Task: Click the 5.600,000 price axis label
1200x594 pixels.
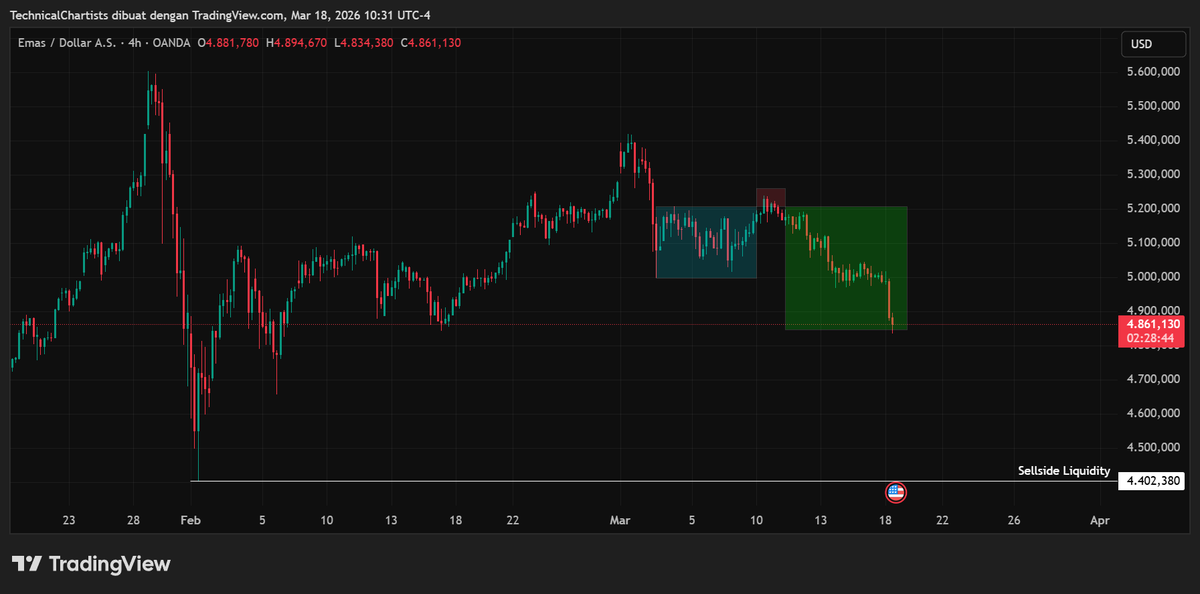Action: [x=1155, y=72]
